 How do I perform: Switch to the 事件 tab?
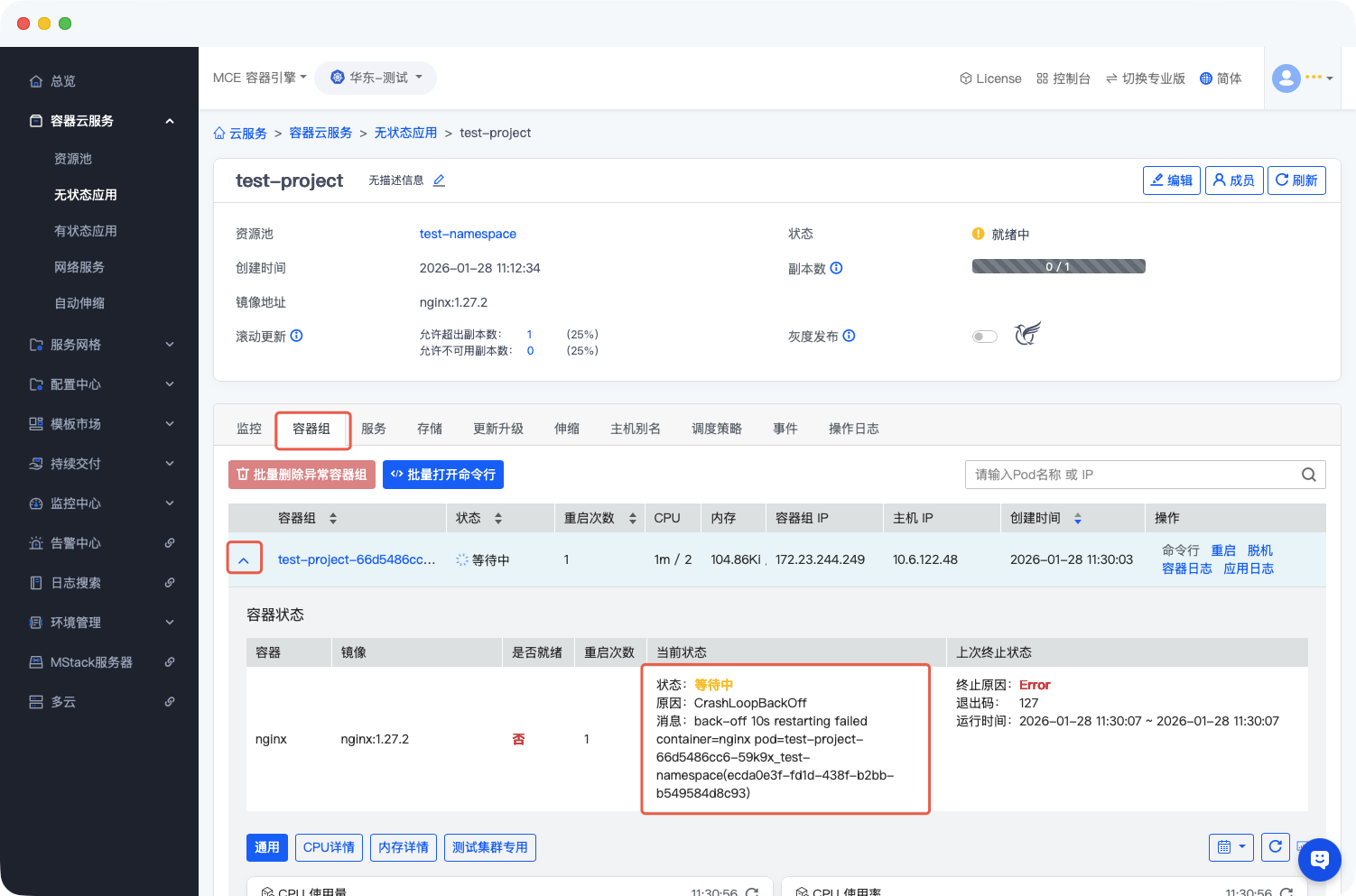[785, 429]
